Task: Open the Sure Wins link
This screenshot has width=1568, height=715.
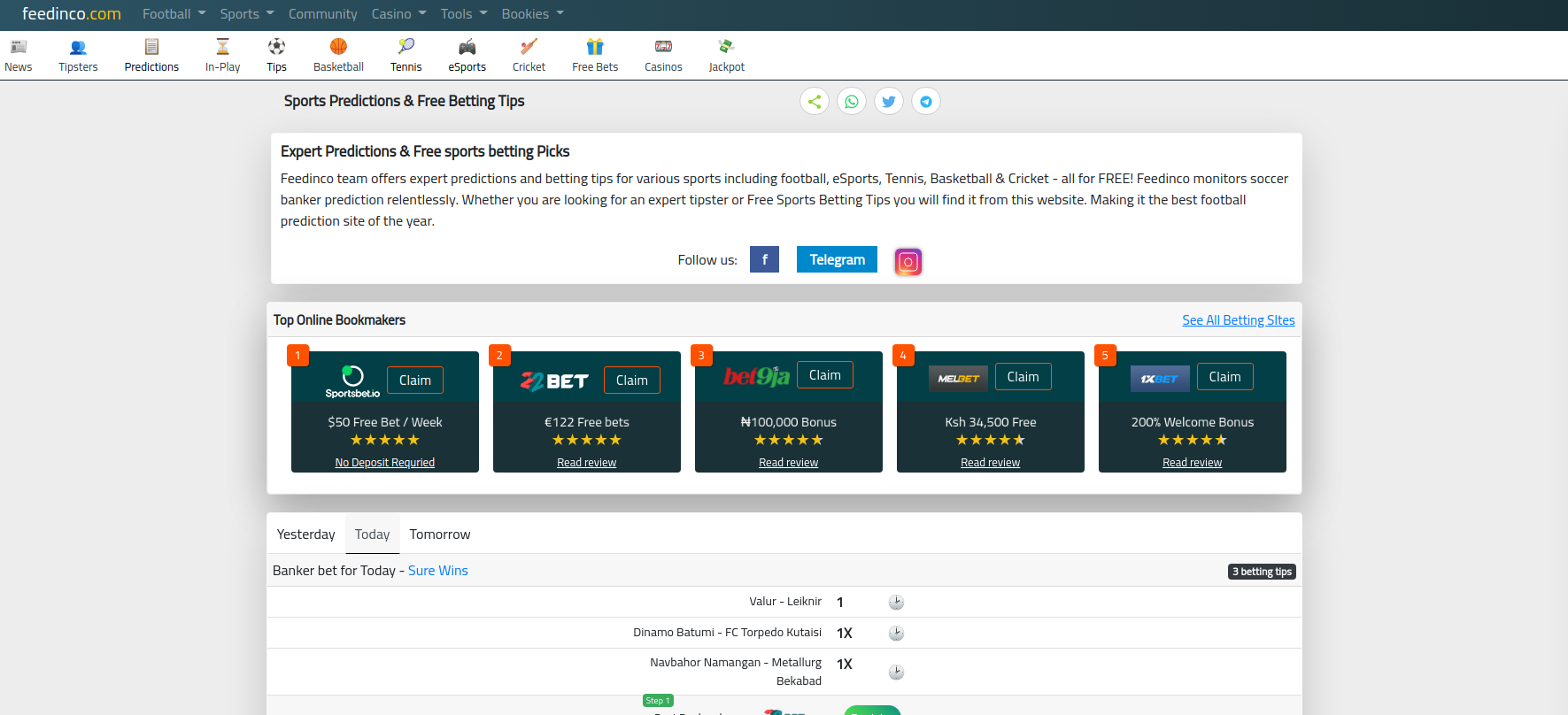Action: tap(438, 571)
